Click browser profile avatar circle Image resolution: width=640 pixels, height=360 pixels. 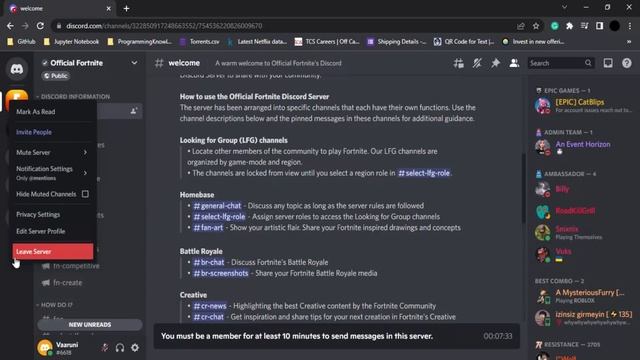click(x=615, y=26)
